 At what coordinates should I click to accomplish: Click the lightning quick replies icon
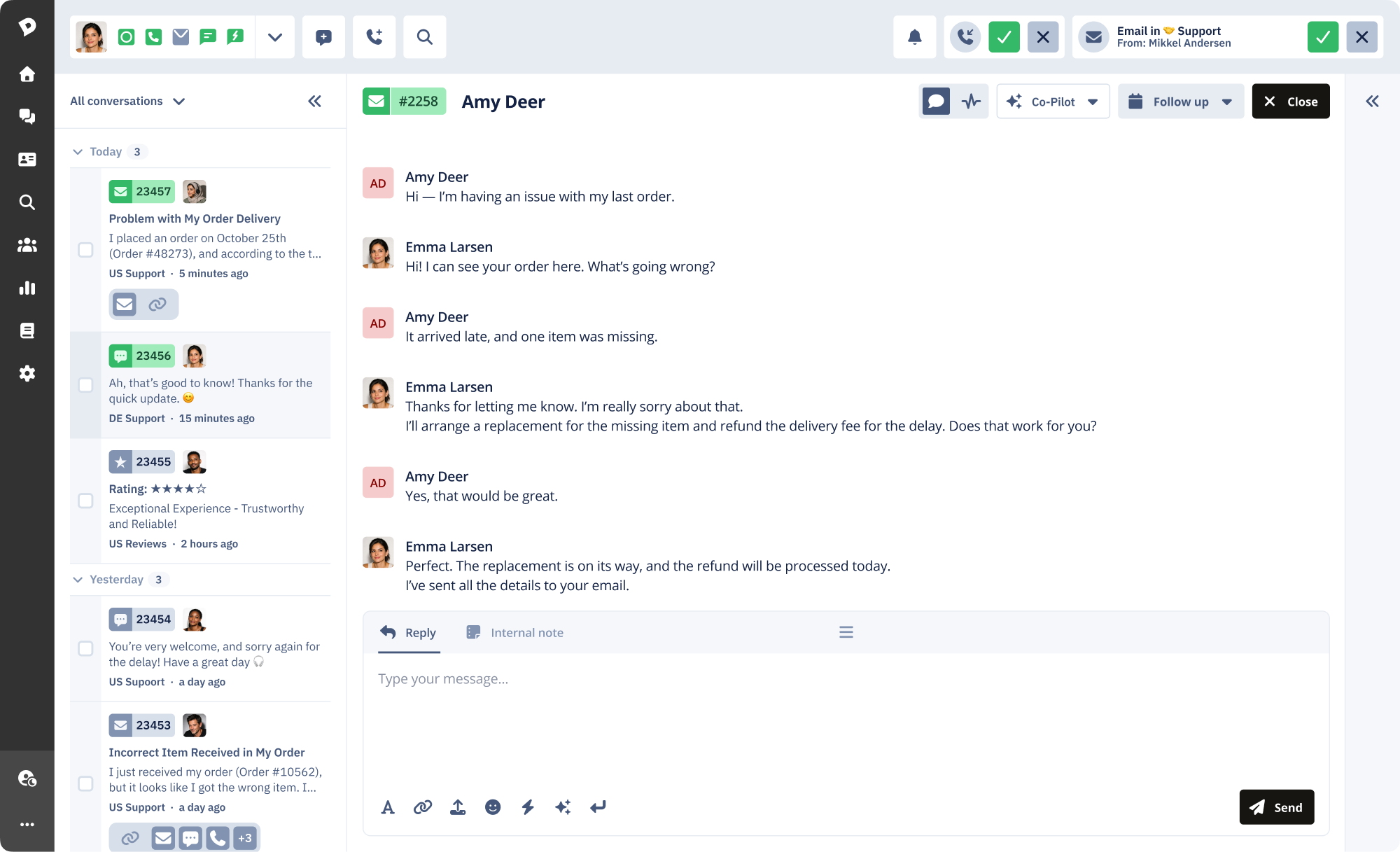tap(528, 807)
